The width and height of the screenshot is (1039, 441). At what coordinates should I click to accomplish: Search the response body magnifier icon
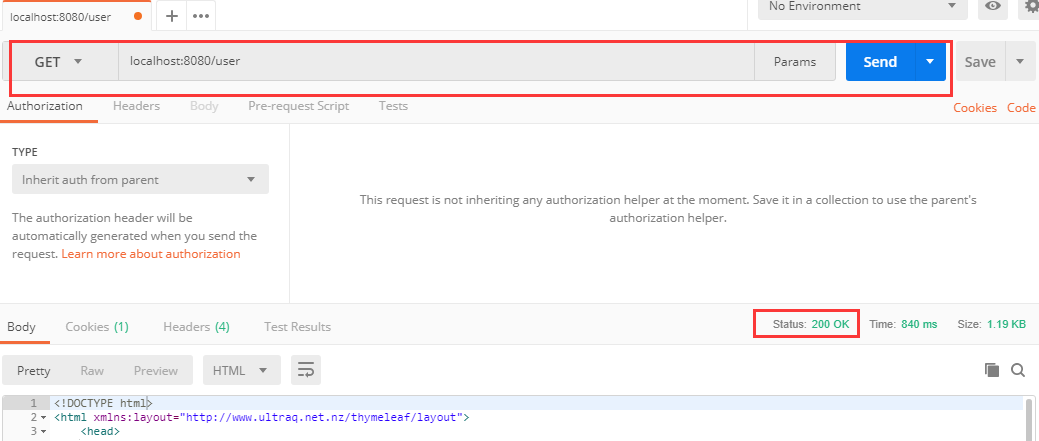1018,370
